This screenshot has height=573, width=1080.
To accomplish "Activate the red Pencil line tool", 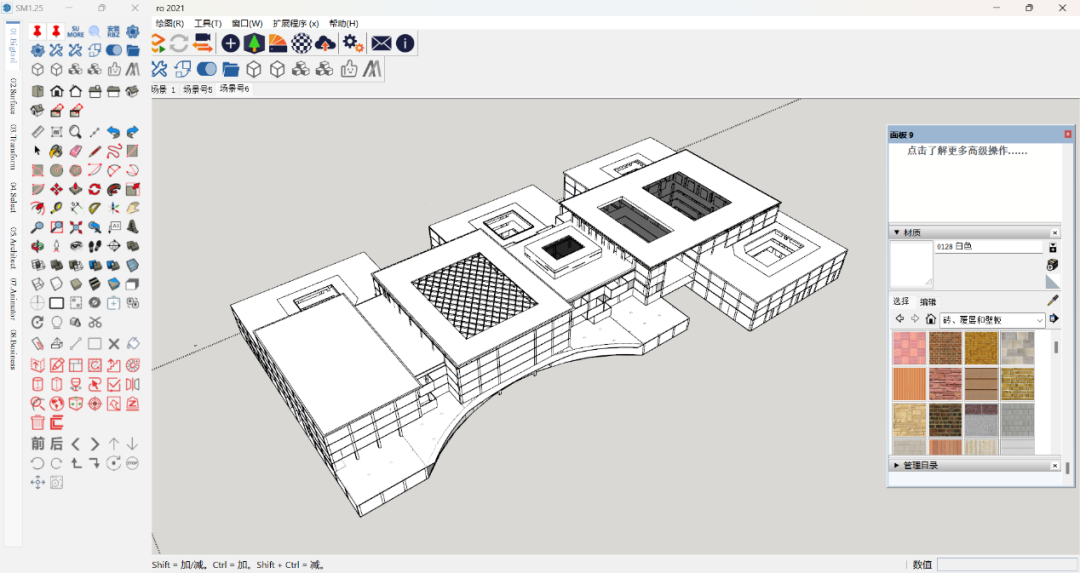I will click(94, 151).
